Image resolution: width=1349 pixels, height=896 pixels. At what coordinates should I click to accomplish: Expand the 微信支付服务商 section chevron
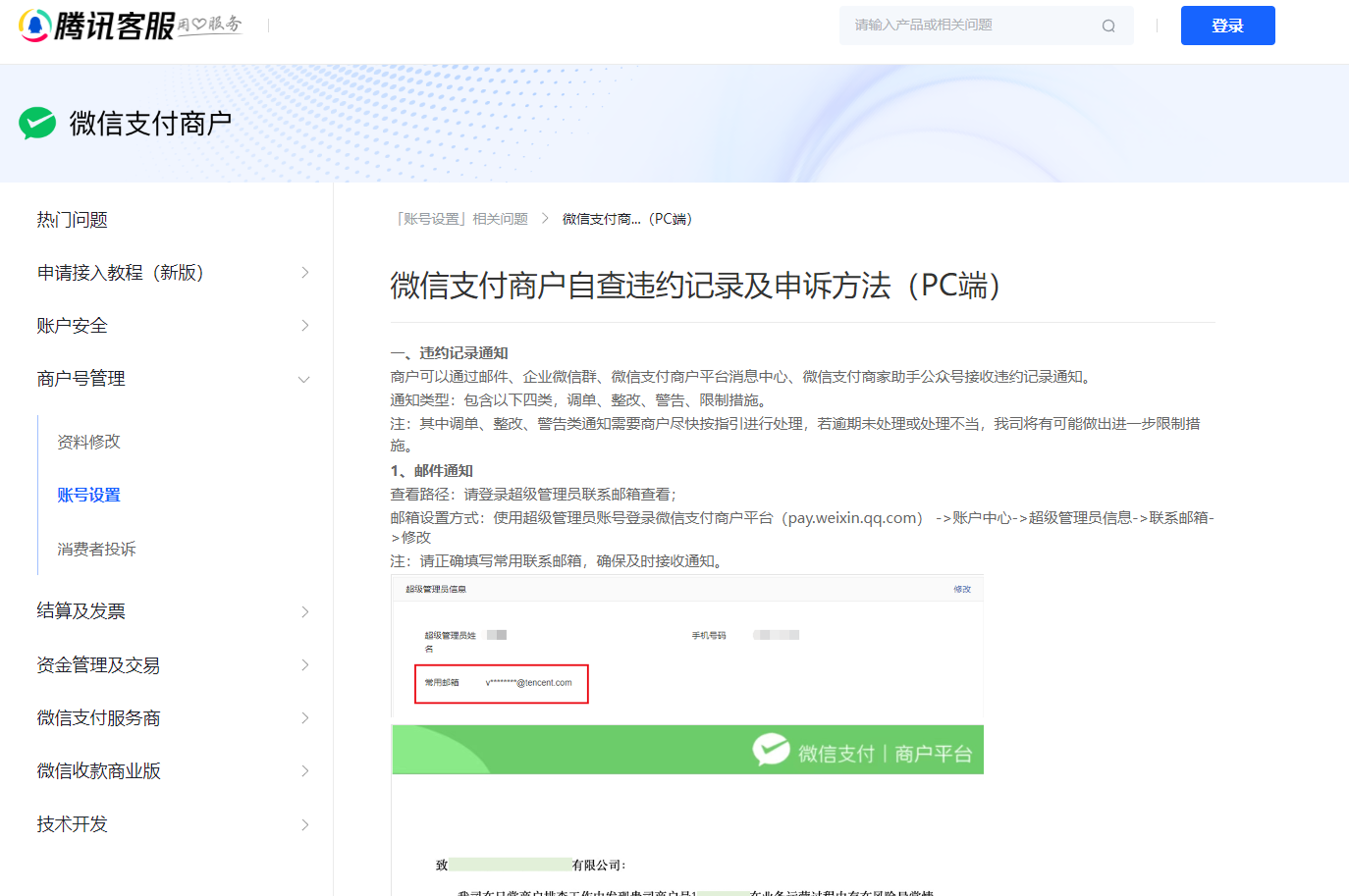pos(304,718)
